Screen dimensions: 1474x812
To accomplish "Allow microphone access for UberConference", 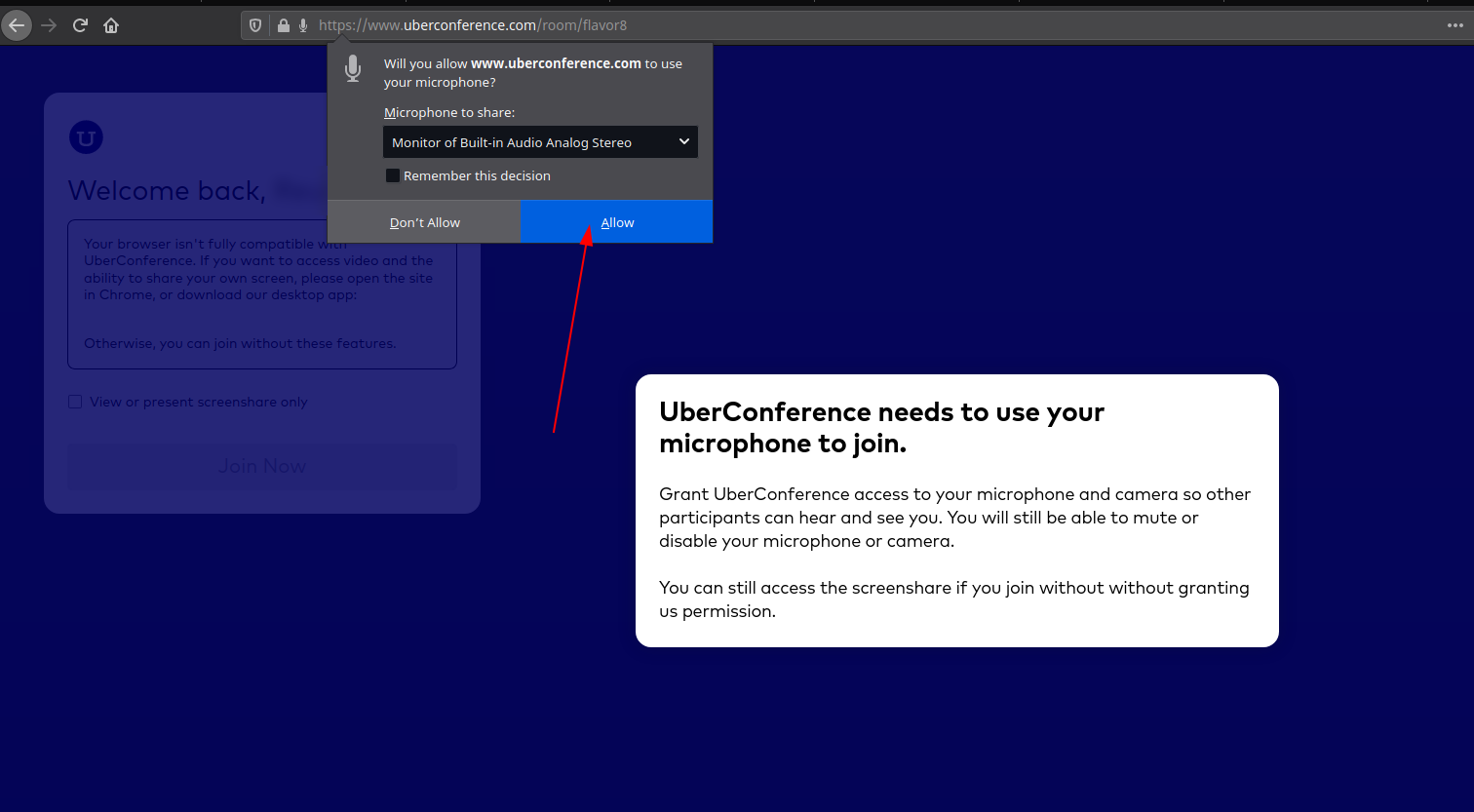I will (x=616, y=222).
